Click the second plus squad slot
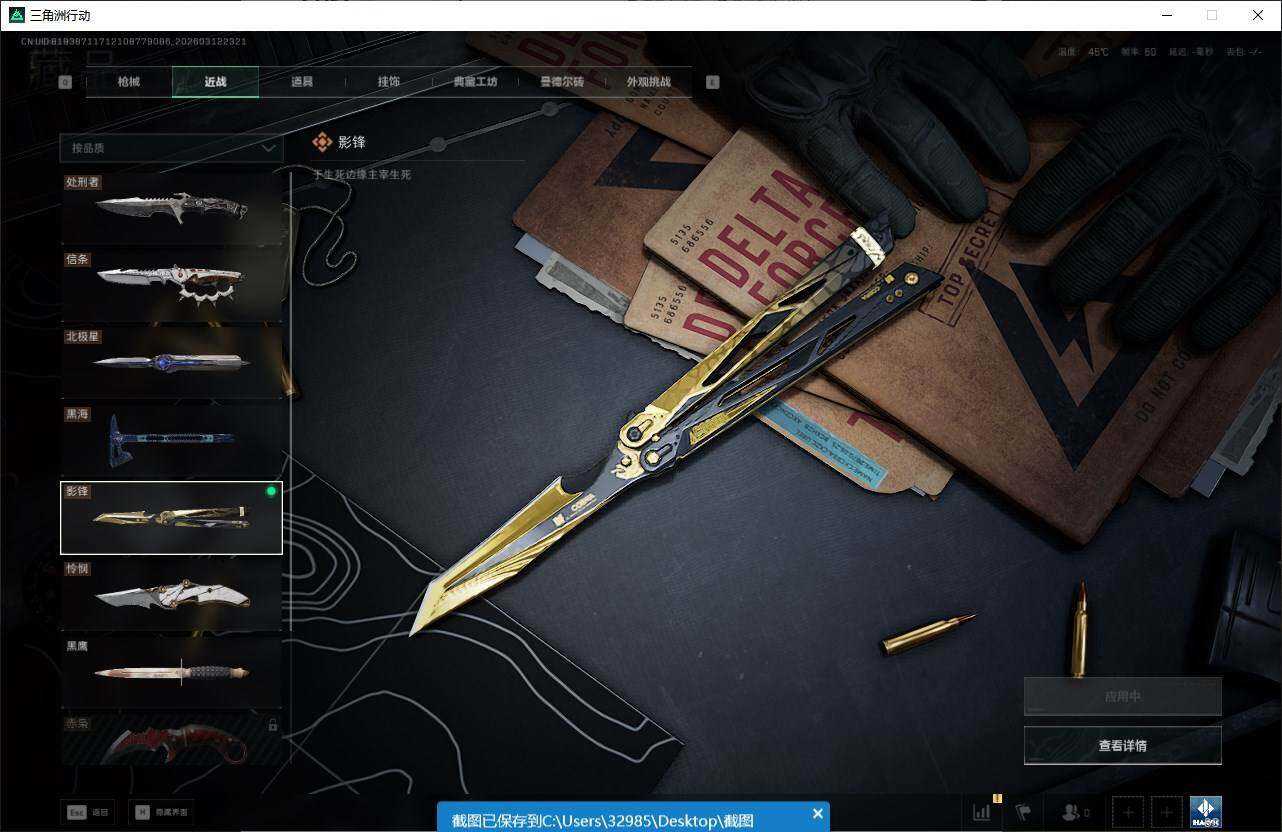The height and width of the screenshot is (832, 1282). pos(1166,812)
